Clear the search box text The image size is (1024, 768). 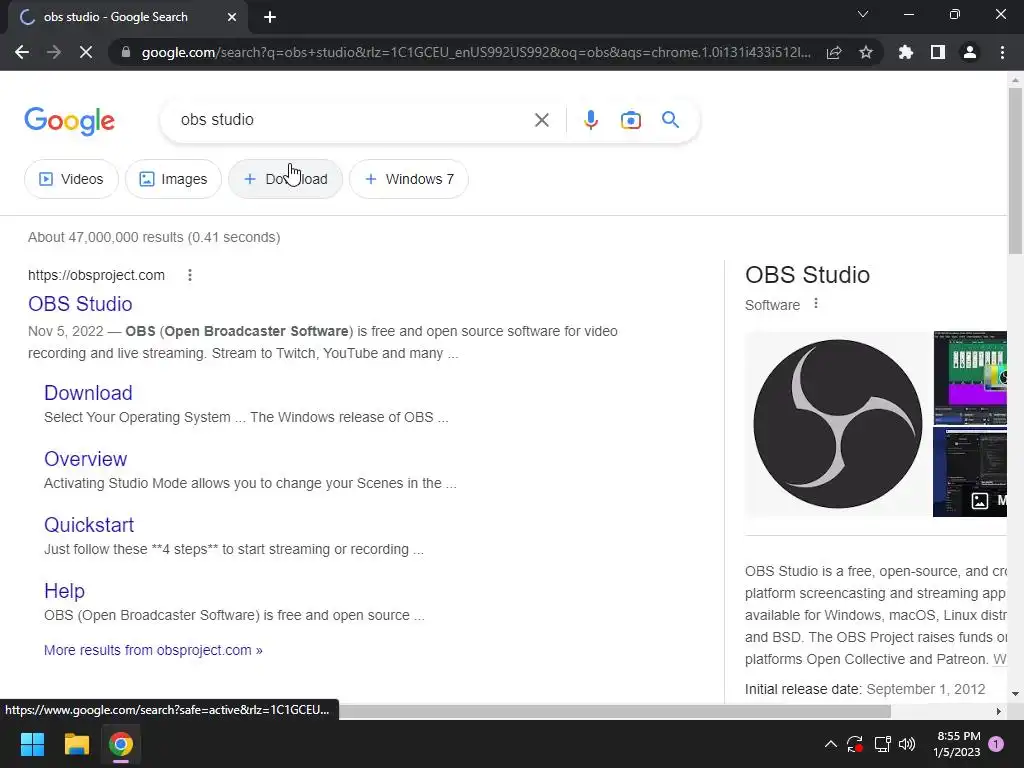(541, 120)
